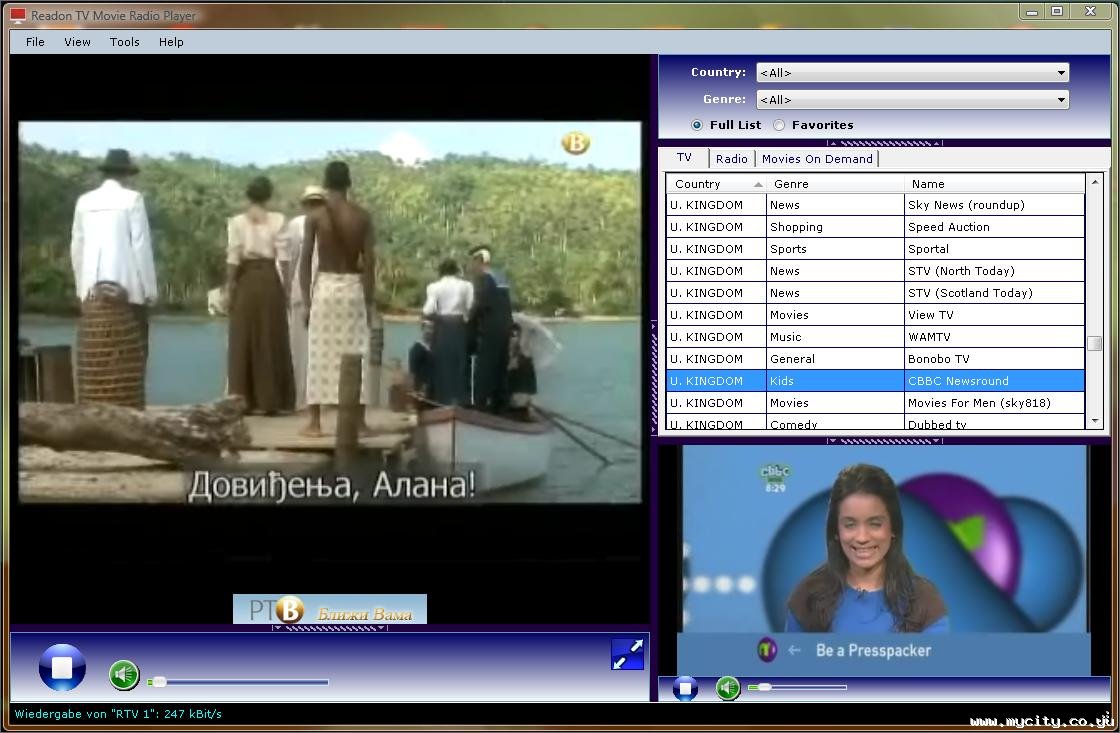The image size is (1120, 733).
Task: Select the View TV channel
Action: 875,315
